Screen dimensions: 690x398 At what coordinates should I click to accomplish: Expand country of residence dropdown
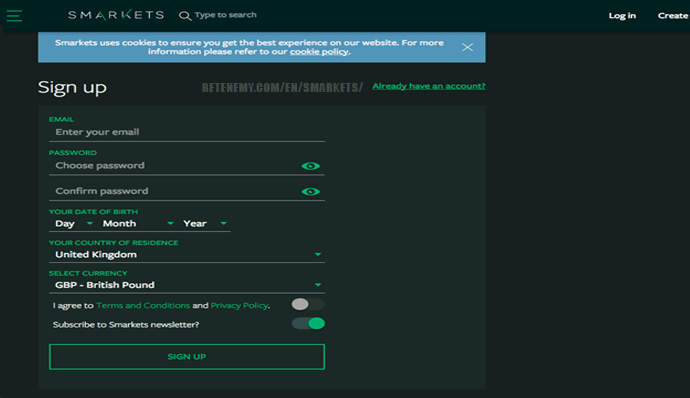coord(187,254)
